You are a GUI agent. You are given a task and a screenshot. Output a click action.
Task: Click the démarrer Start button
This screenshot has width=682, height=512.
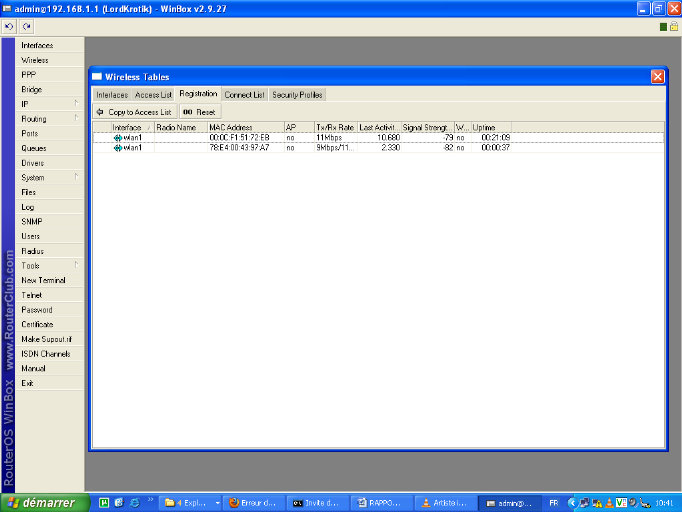(x=45, y=503)
